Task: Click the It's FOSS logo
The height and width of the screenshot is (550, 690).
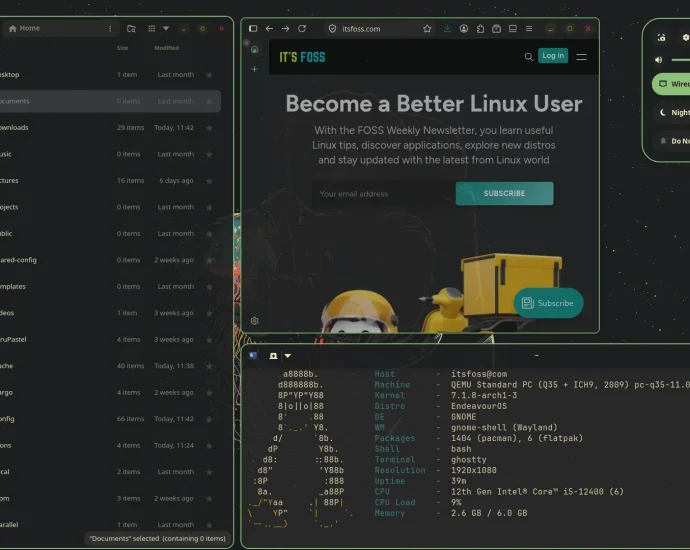Action: pyautogui.click(x=302, y=57)
